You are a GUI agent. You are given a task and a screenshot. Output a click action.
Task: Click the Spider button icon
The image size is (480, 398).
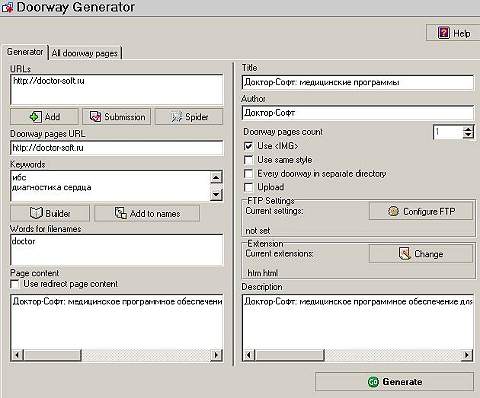(176, 117)
